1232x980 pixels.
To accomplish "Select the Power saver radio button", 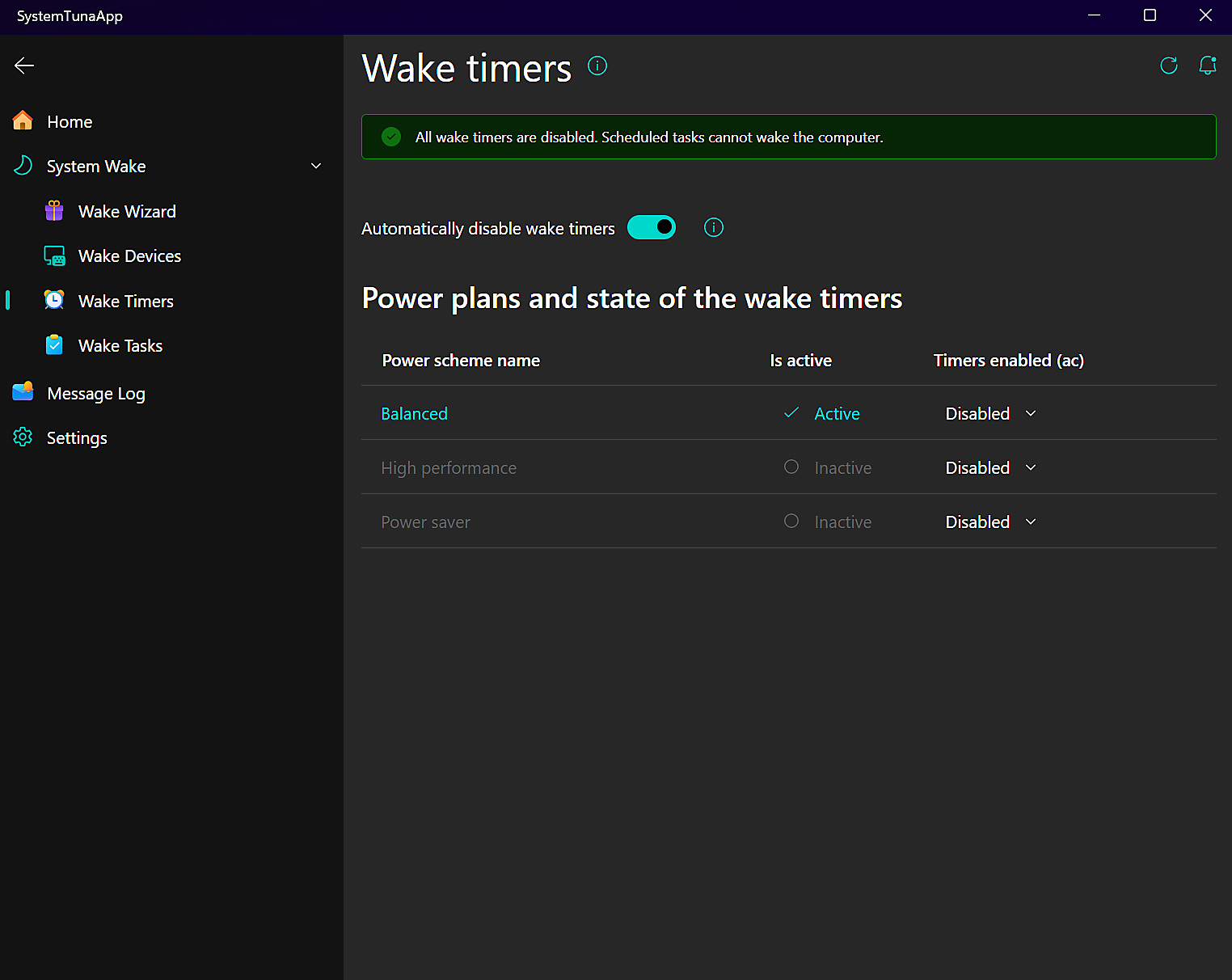I will 791,521.
